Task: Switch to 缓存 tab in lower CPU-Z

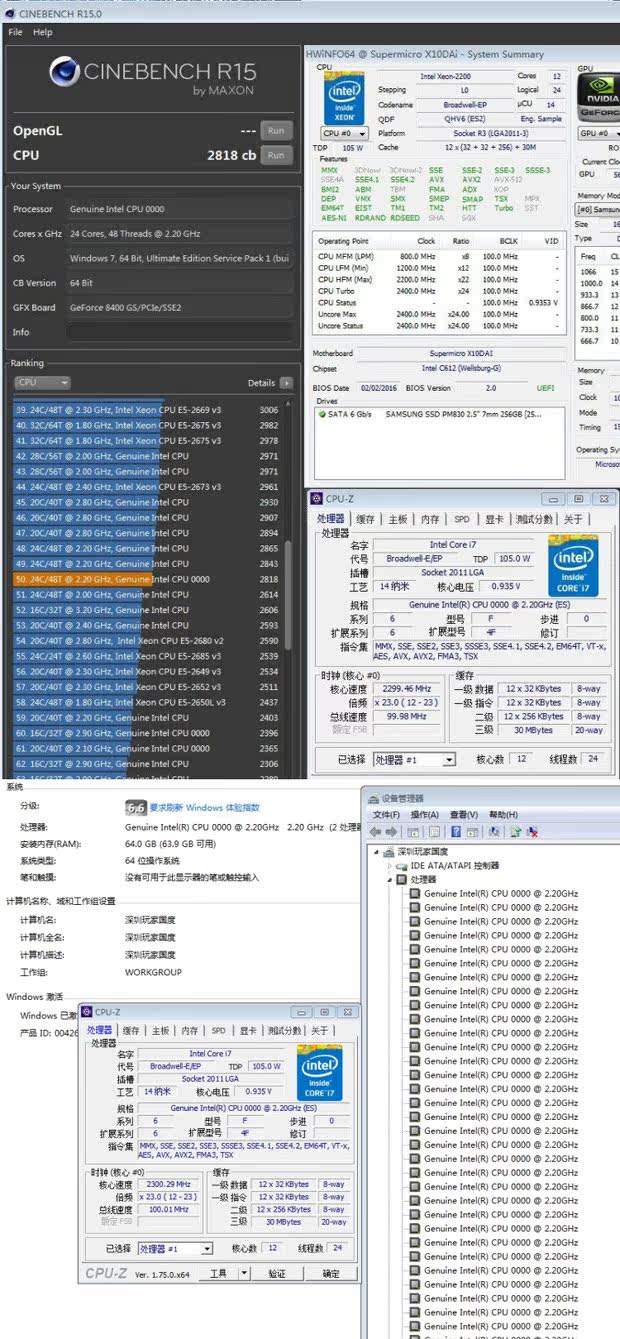Action: [x=131, y=1030]
